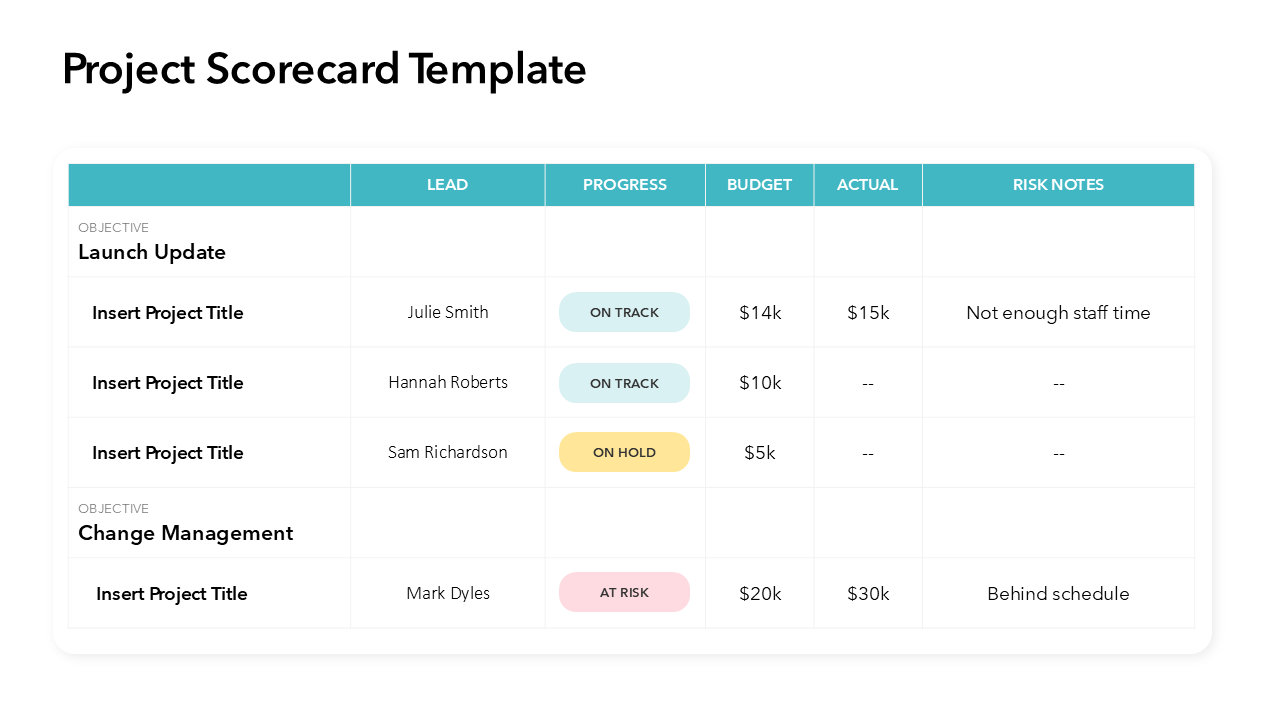
Task: Click the ON TRACK pill in Hannah Roberts' row
Action: pos(624,383)
